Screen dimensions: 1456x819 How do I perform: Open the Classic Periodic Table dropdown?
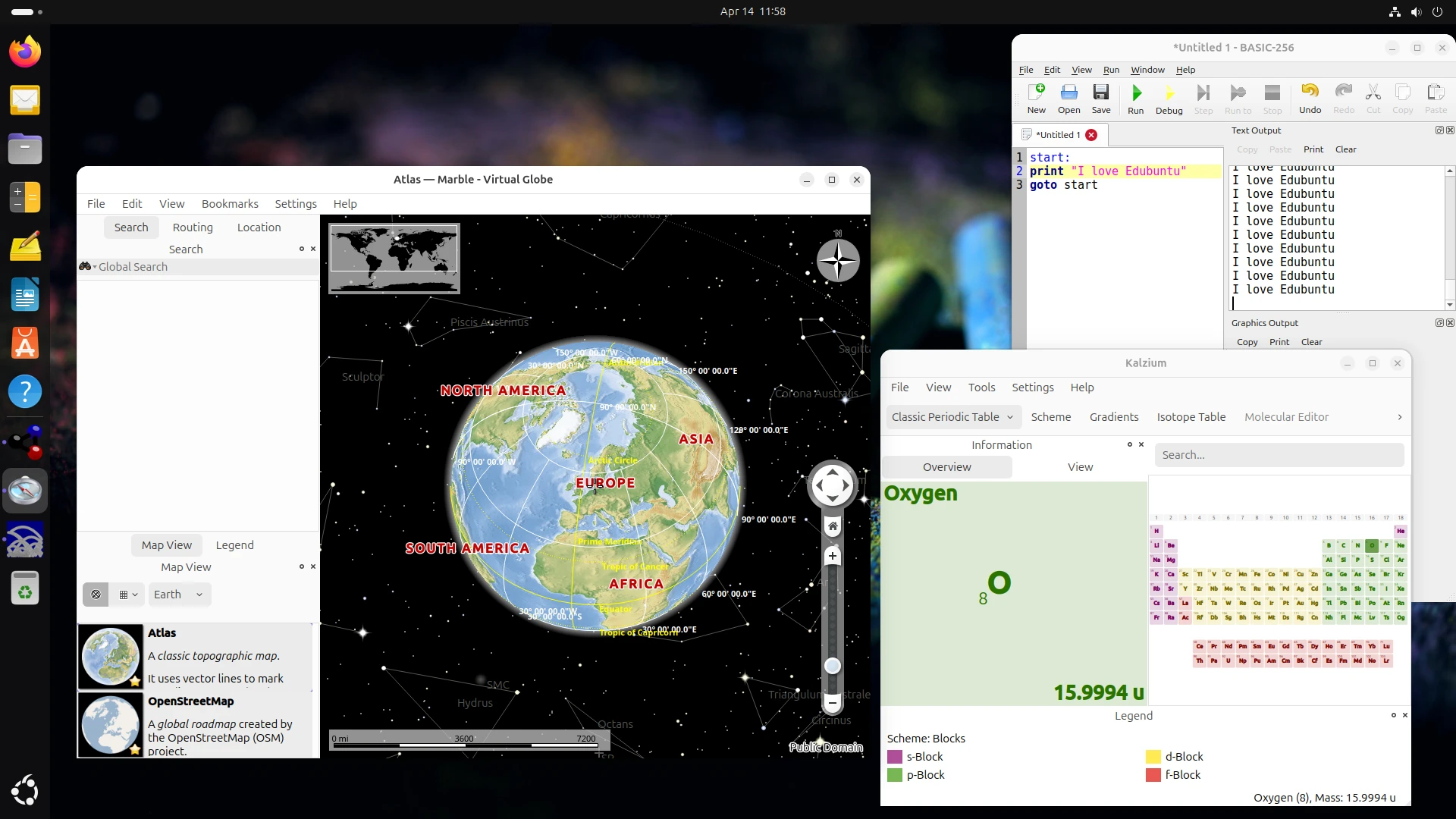[952, 417]
